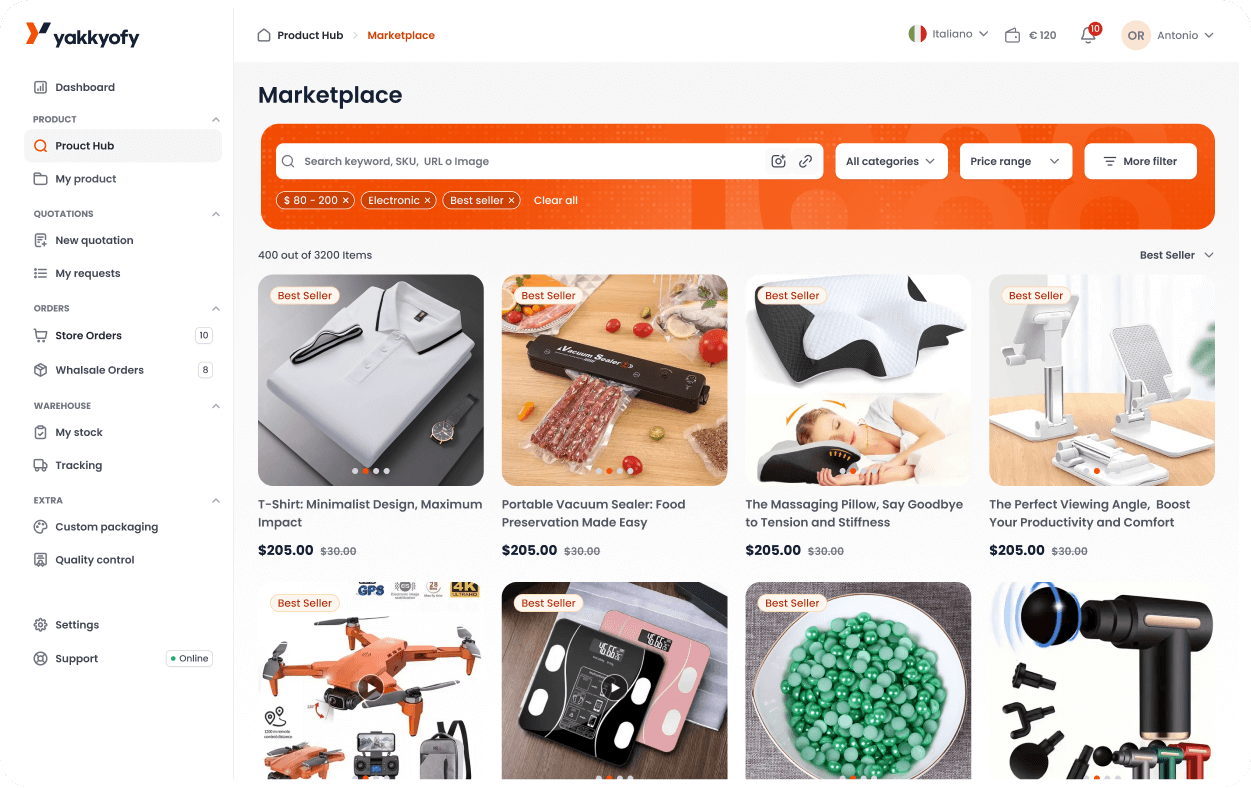
Task: Open the All categories dropdown
Action: 891,161
